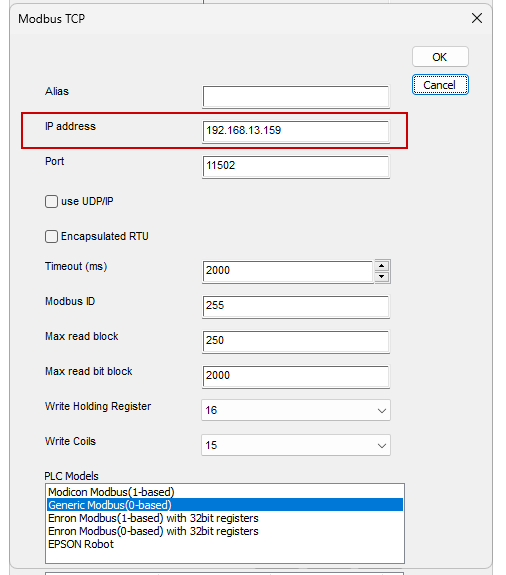Click into the IP address field
This screenshot has height=575, width=506.
click(x=296, y=131)
